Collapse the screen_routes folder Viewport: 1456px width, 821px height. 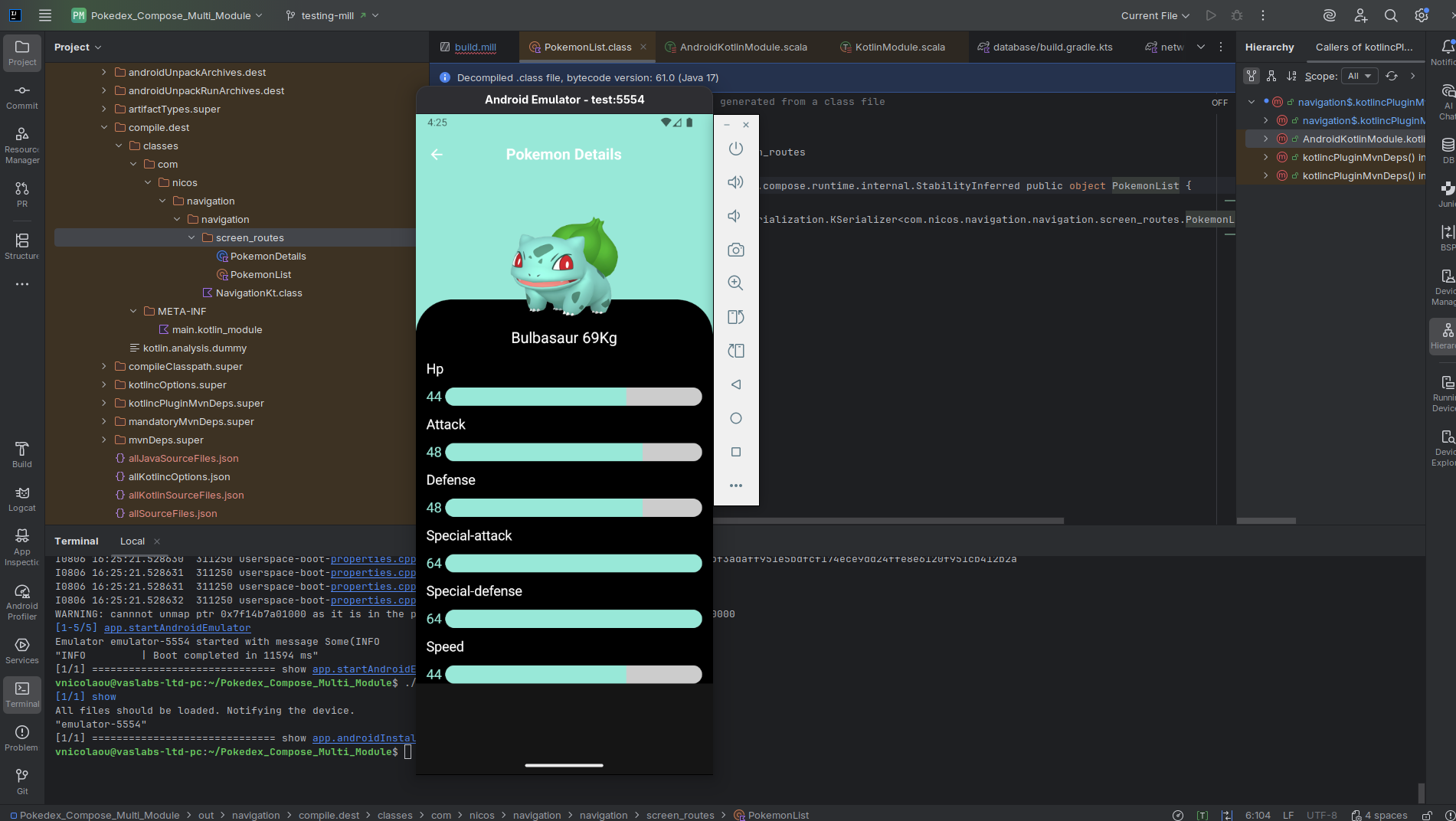[x=191, y=238]
